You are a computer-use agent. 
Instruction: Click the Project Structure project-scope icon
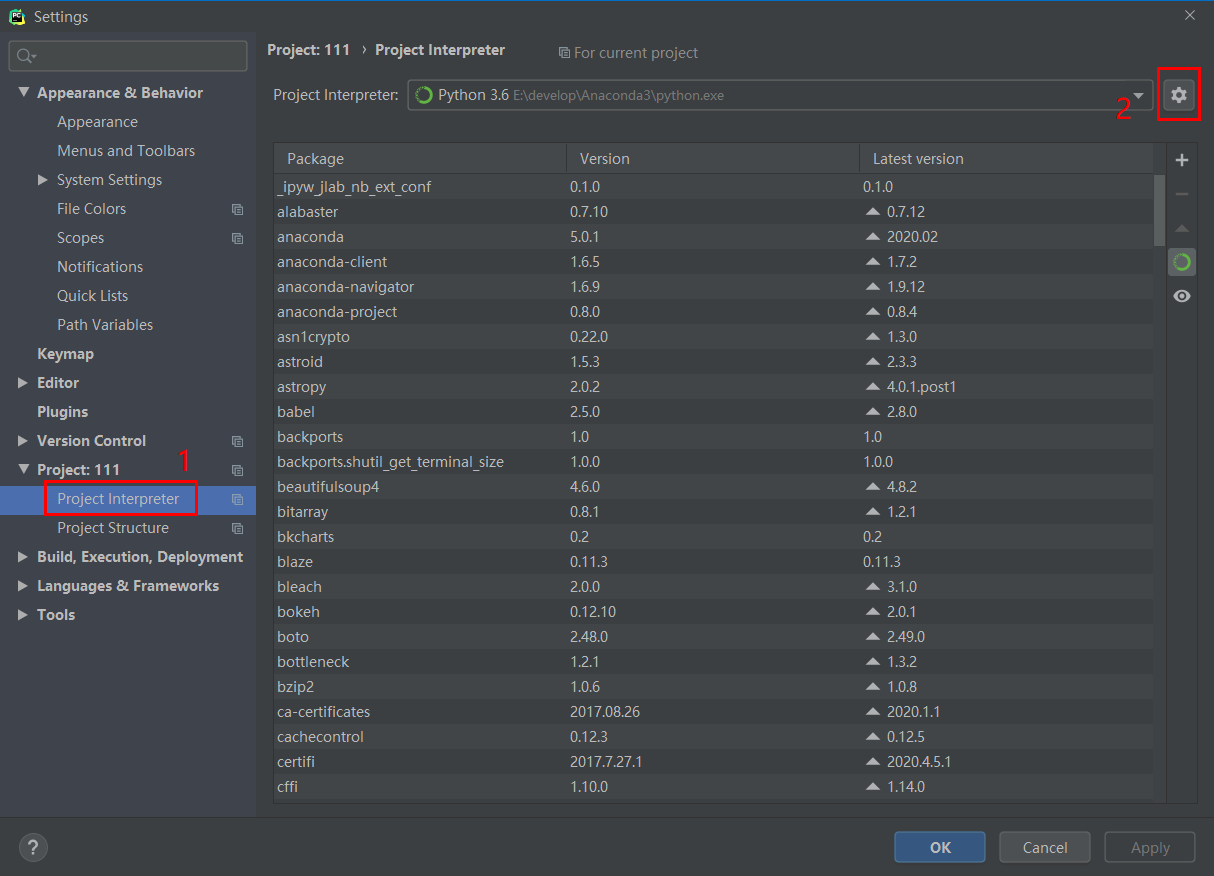[x=237, y=528]
